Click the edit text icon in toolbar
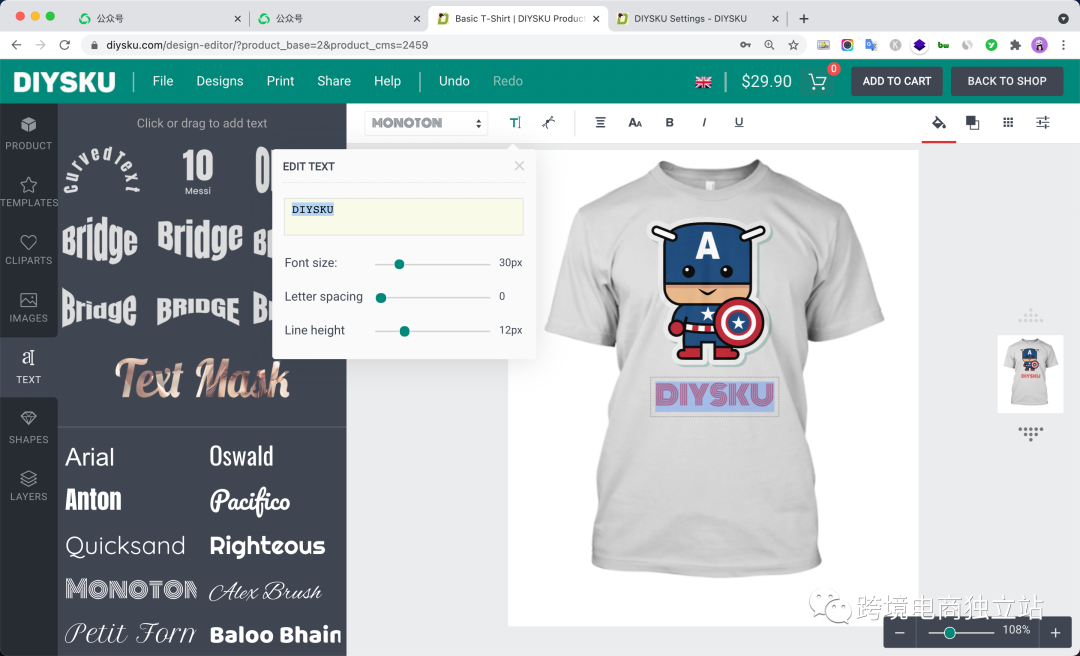Viewport: 1080px width, 656px height. point(515,123)
